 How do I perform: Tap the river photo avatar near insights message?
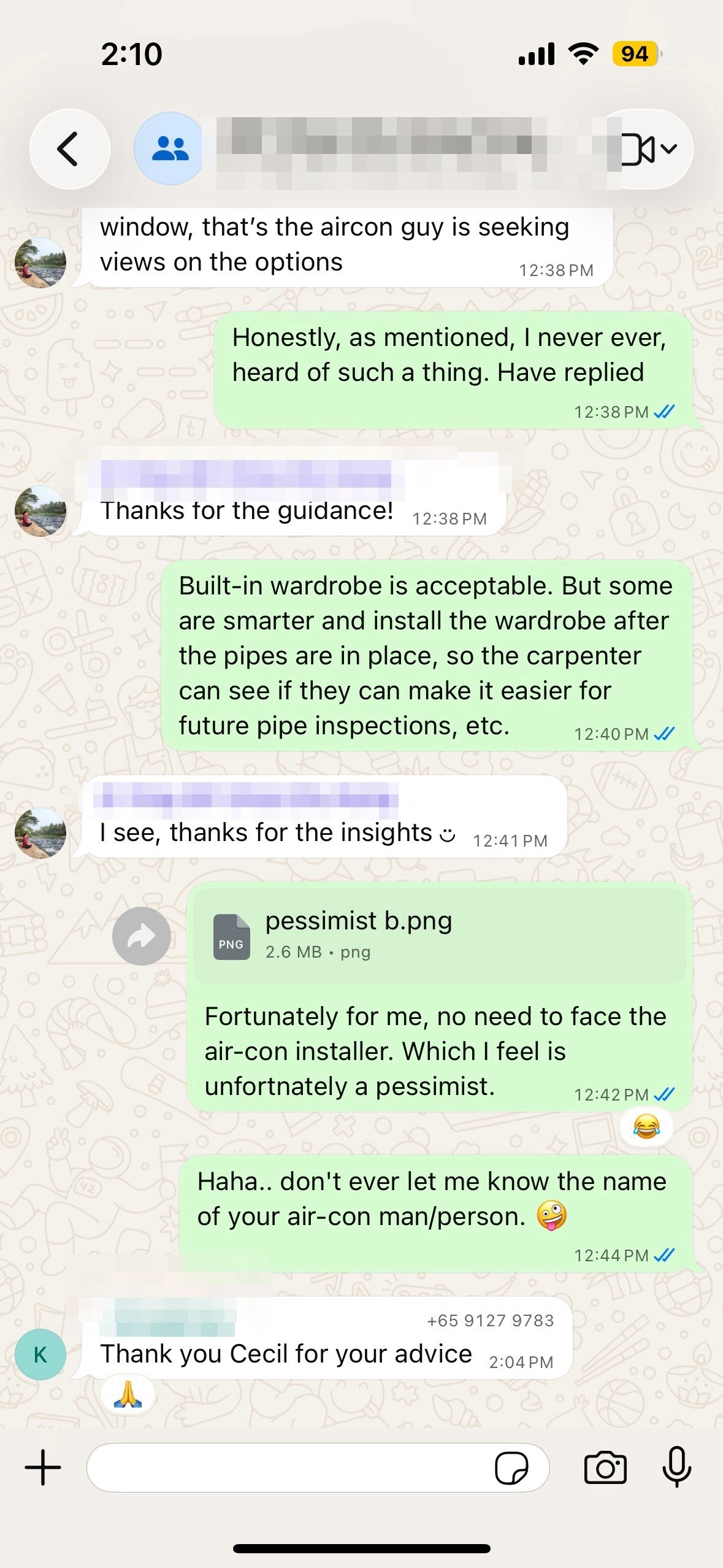[x=40, y=833]
